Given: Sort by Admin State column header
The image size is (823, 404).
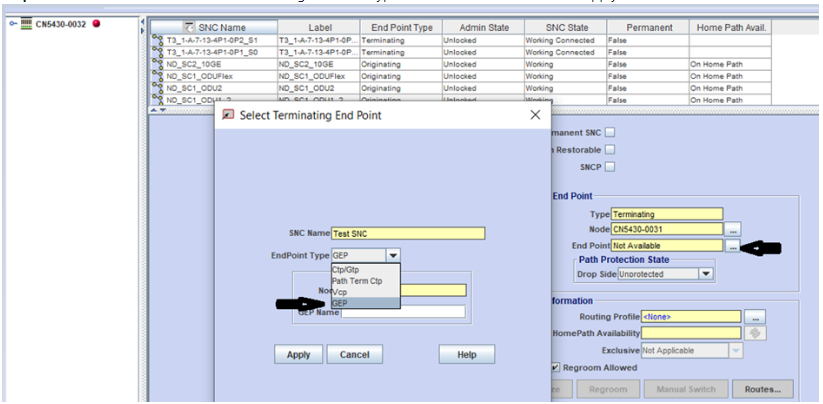Looking at the screenshot, I should (x=483, y=27).
